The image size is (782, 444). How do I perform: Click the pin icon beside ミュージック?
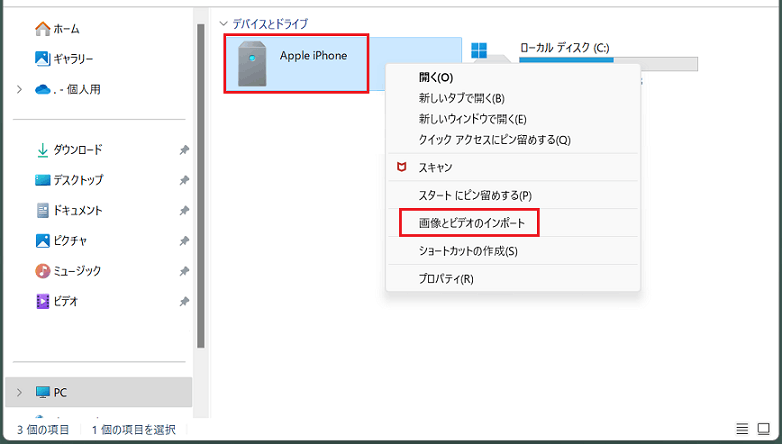[x=184, y=271]
